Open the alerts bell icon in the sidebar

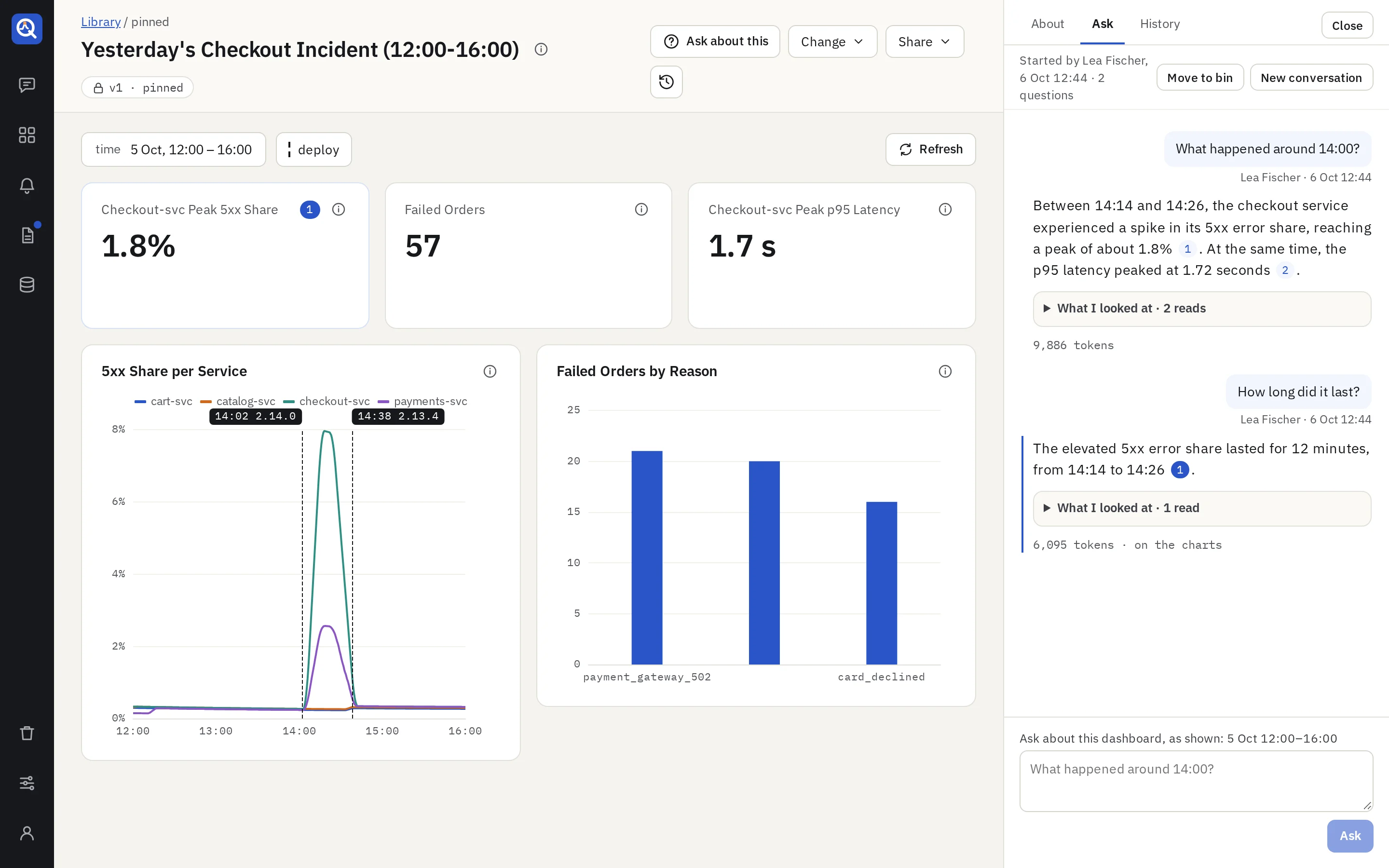click(27, 186)
